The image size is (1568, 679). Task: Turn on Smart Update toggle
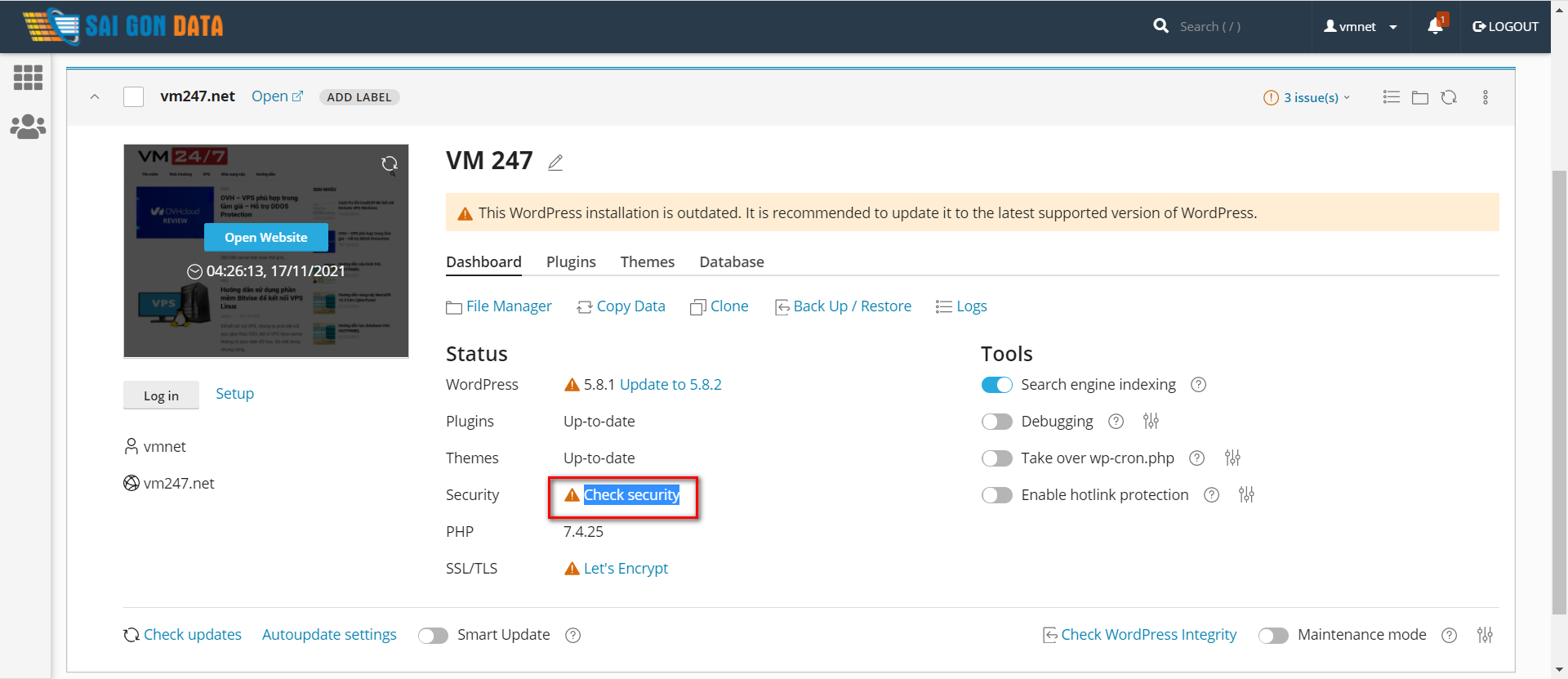[x=433, y=636]
